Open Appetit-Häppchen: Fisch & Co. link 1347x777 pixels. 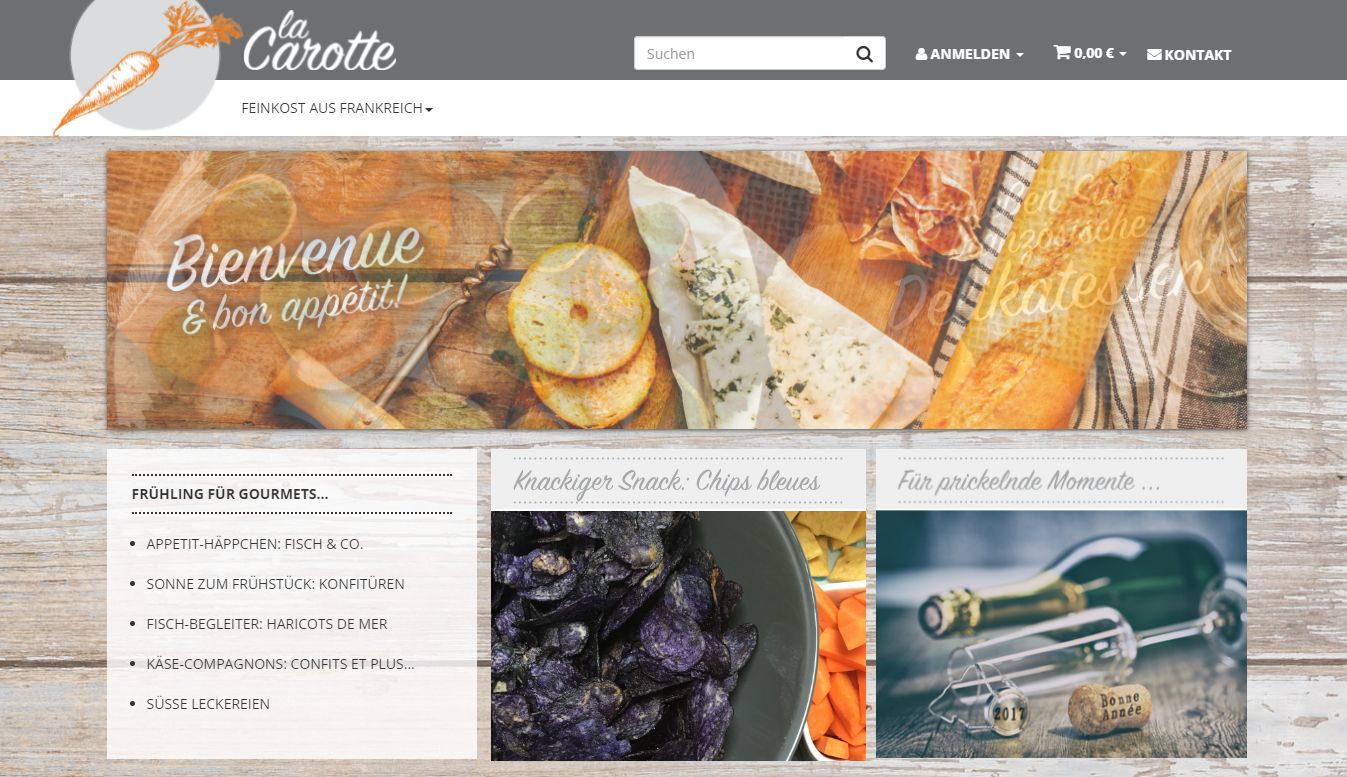tap(254, 544)
